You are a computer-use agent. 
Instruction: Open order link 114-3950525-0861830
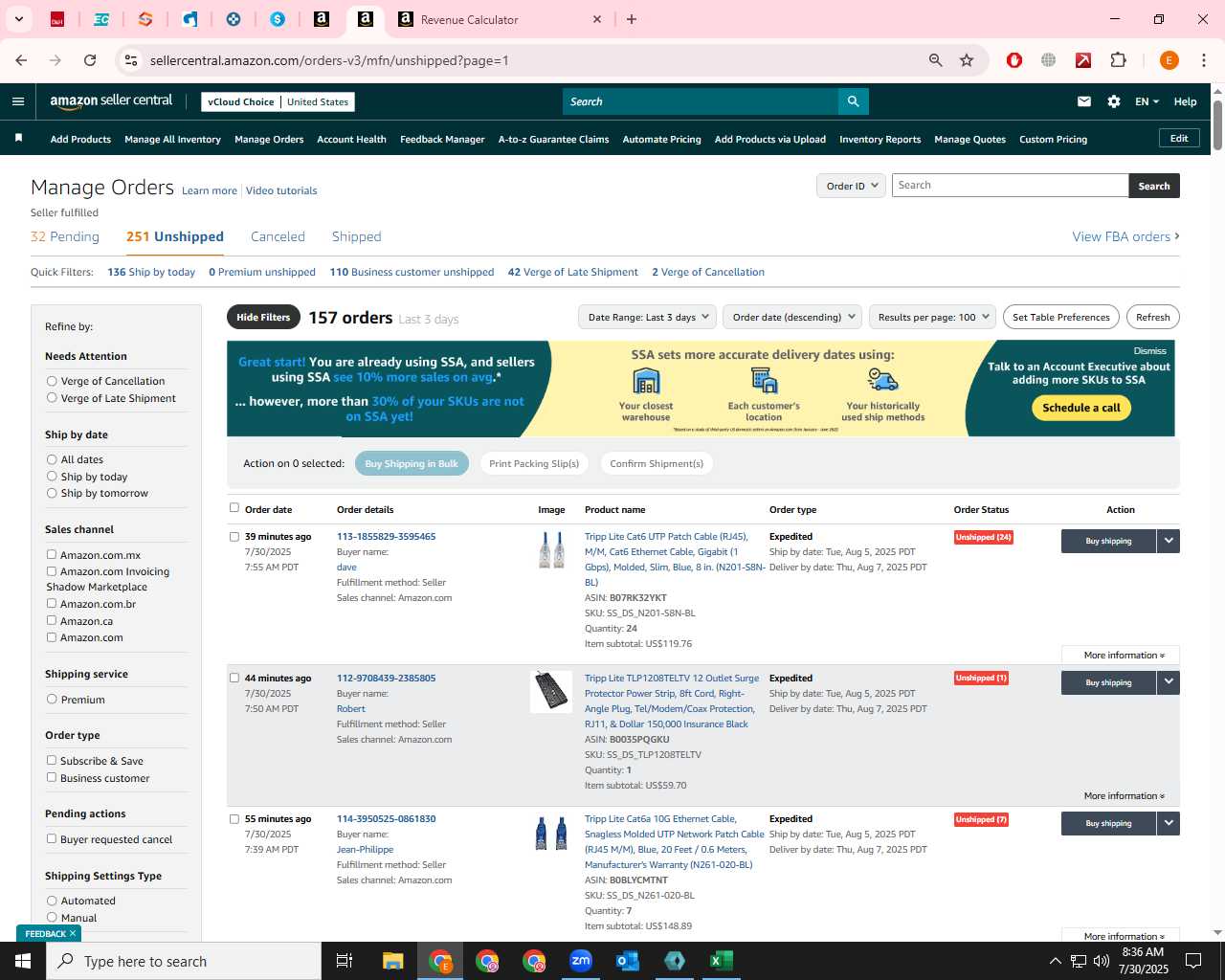click(x=386, y=819)
